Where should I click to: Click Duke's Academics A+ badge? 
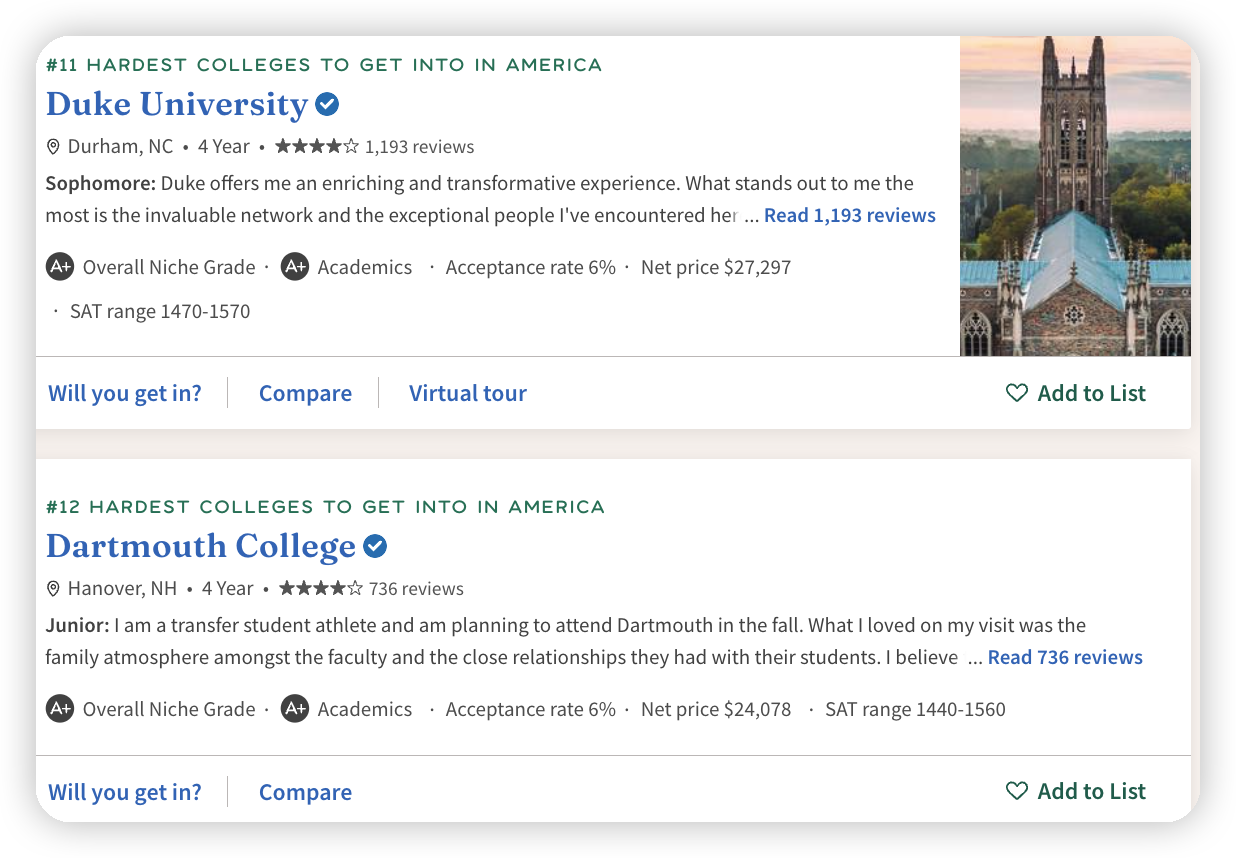295,267
